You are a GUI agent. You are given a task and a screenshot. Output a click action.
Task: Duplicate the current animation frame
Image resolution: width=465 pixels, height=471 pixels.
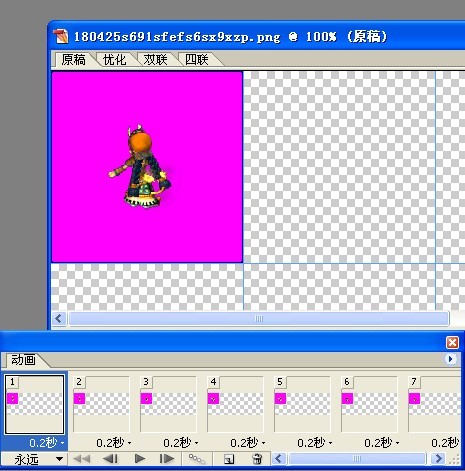pos(229,459)
